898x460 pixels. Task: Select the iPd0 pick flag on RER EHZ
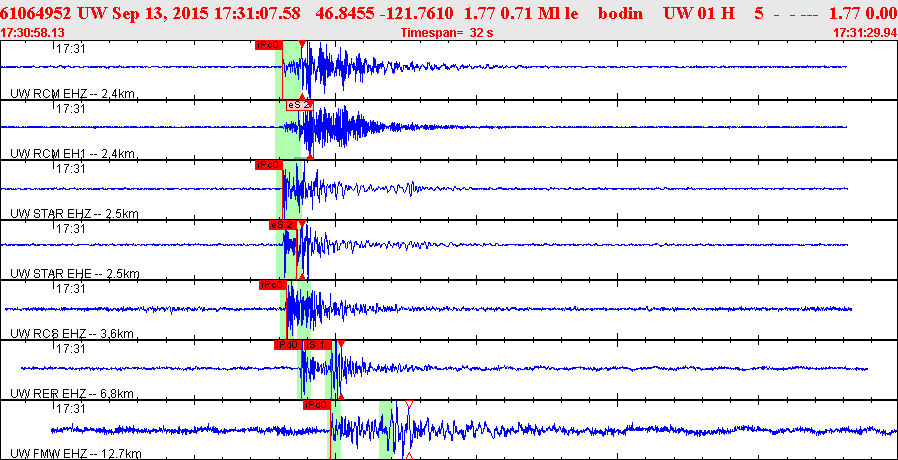pos(287,345)
